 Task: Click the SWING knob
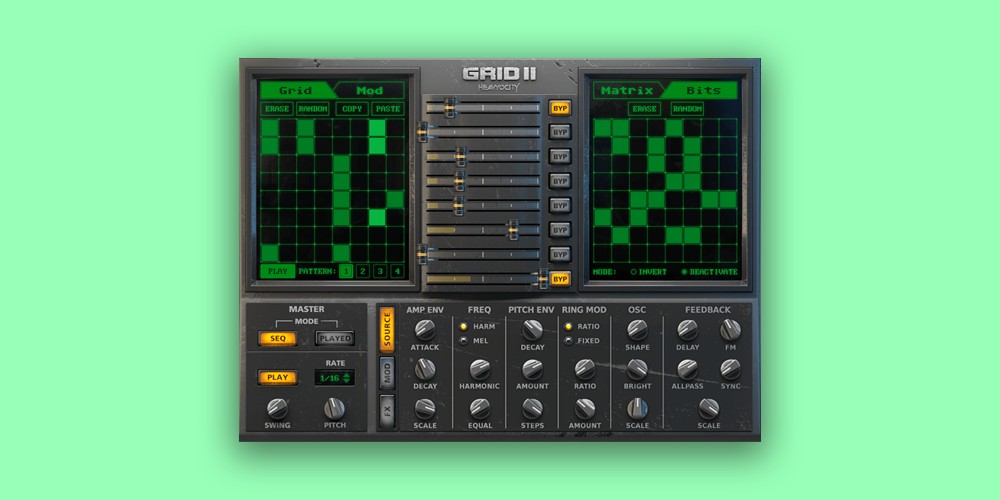pyautogui.click(x=277, y=408)
